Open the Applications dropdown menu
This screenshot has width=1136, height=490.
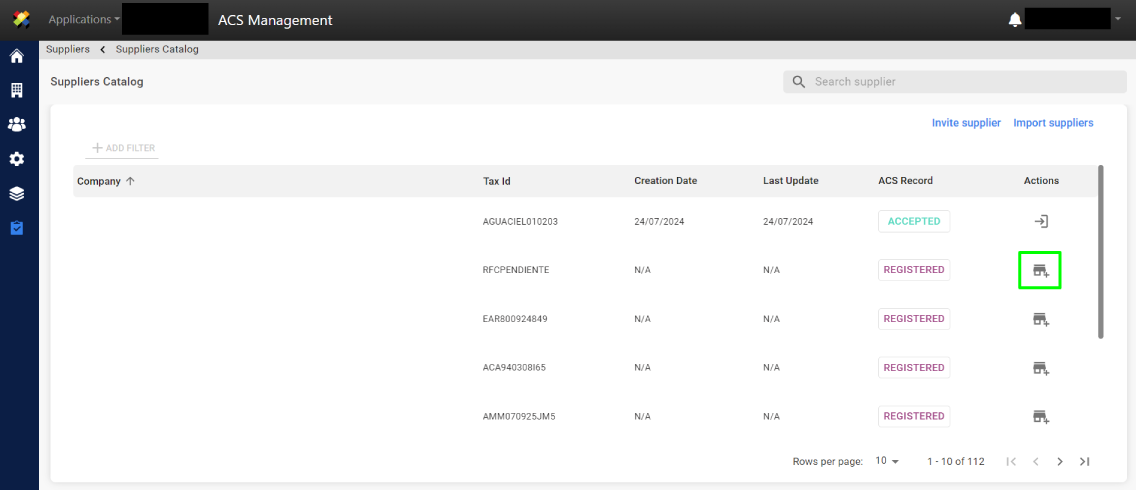(84, 20)
